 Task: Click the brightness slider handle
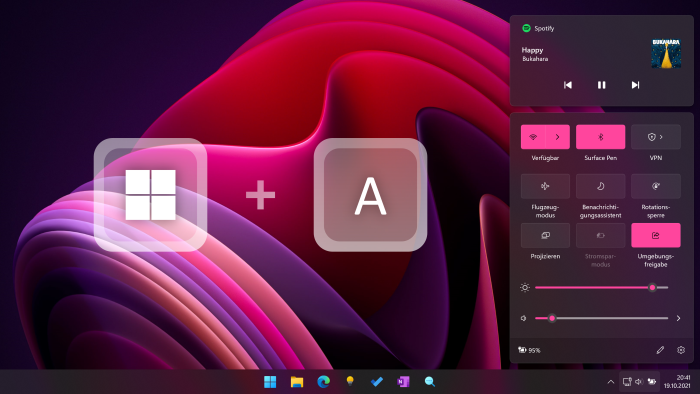click(x=652, y=287)
